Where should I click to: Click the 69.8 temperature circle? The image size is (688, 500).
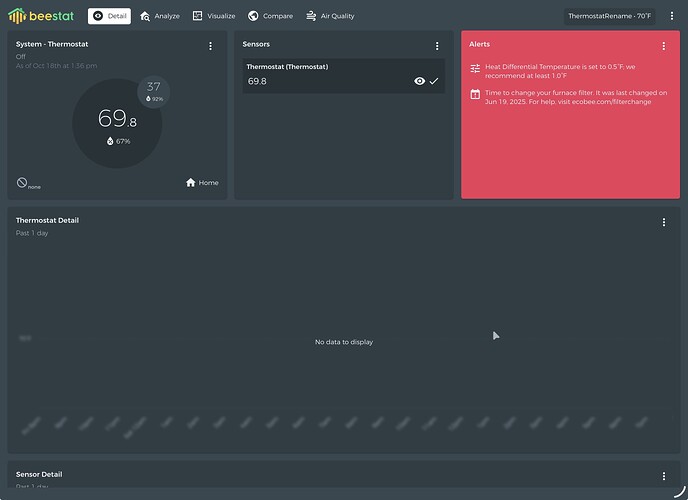tap(117, 123)
